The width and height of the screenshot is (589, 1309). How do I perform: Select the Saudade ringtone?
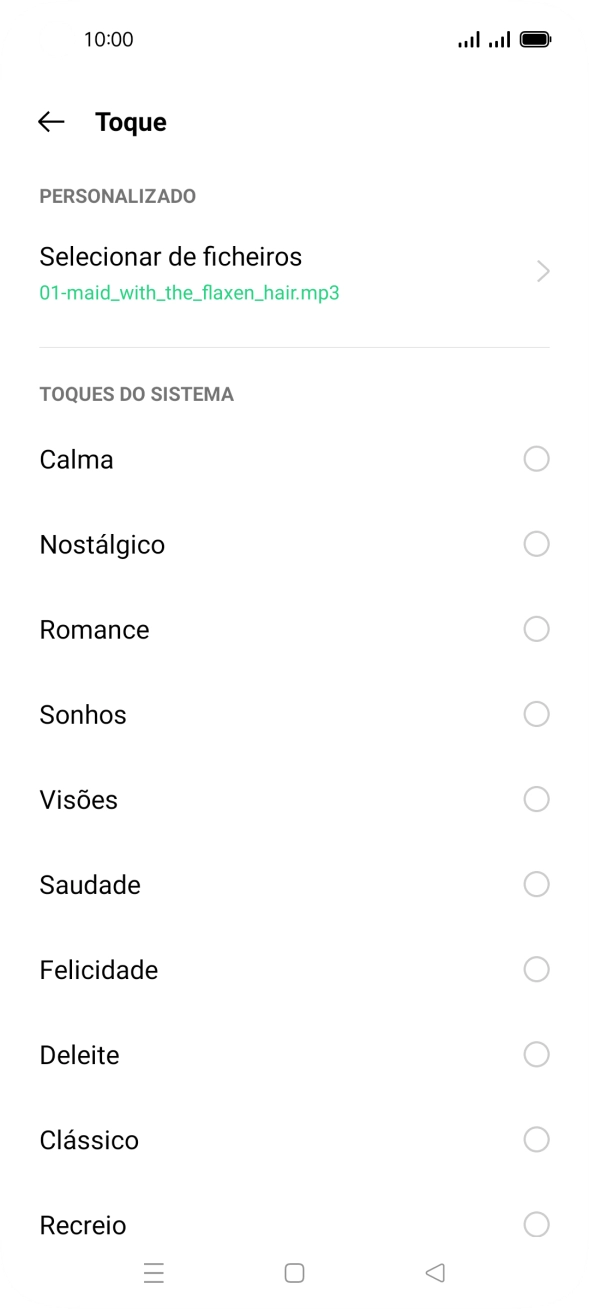tap(537, 884)
